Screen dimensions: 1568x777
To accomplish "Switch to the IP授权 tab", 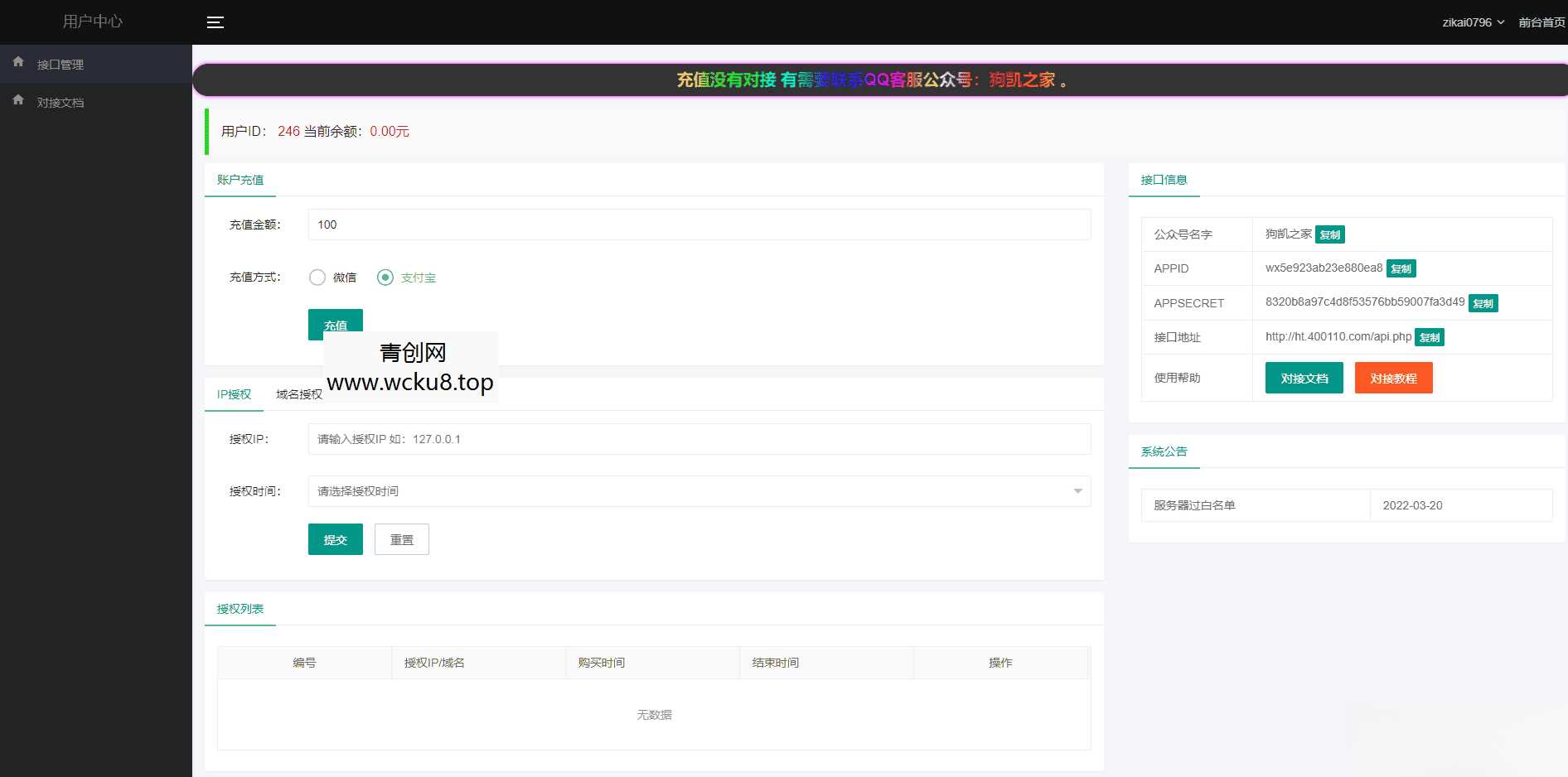I will (234, 394).
